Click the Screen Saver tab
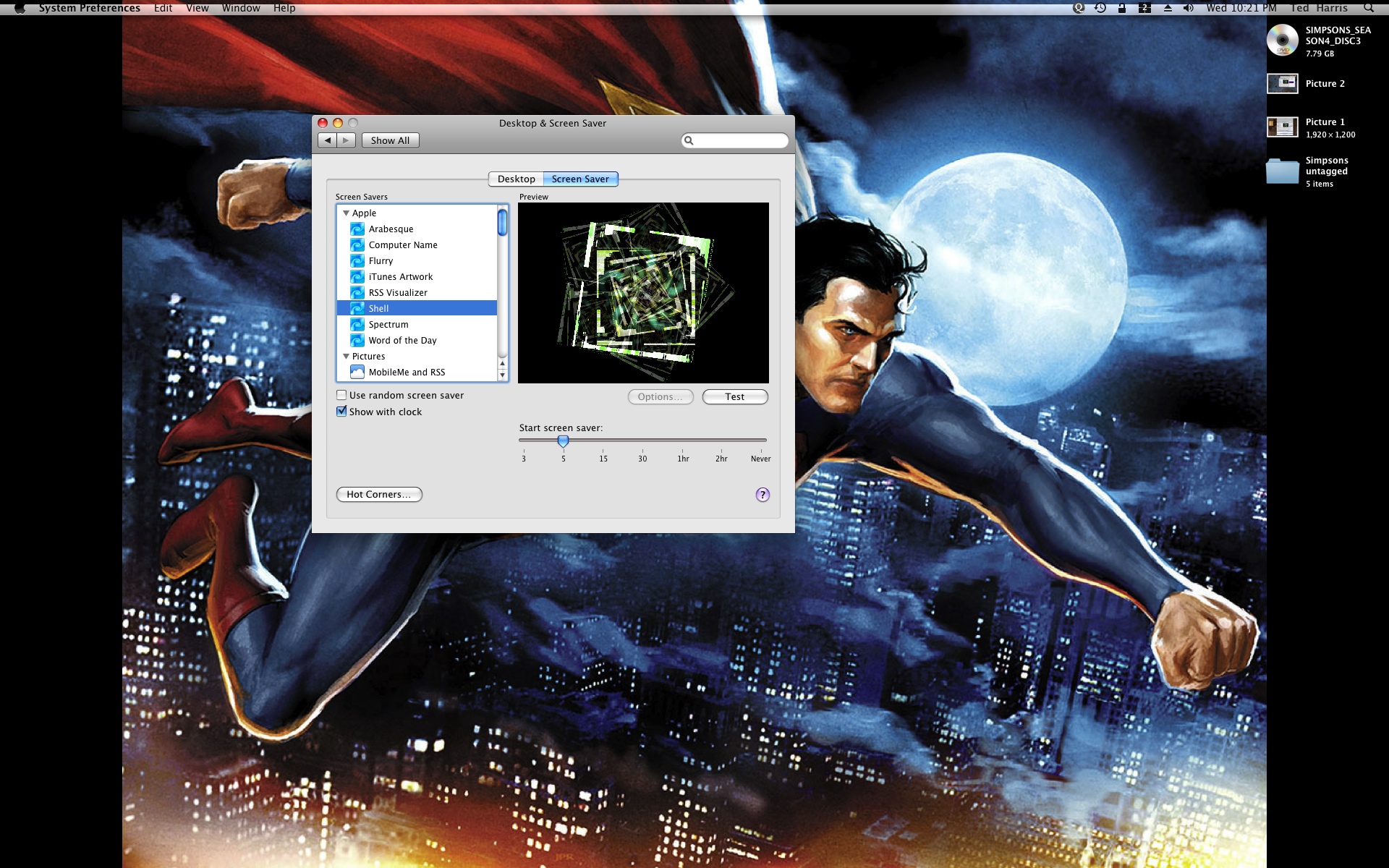 click(580, 179)
